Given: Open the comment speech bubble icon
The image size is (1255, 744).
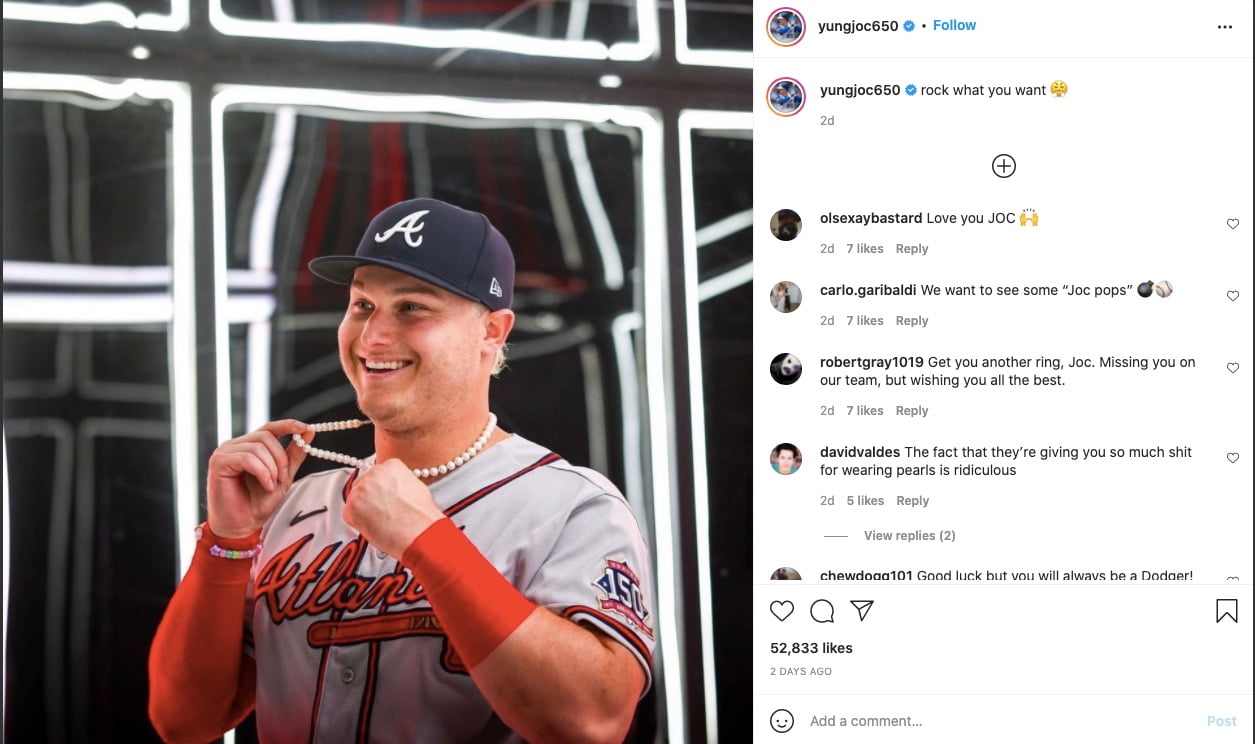Looking at the screenshot, I should point(822,611).
